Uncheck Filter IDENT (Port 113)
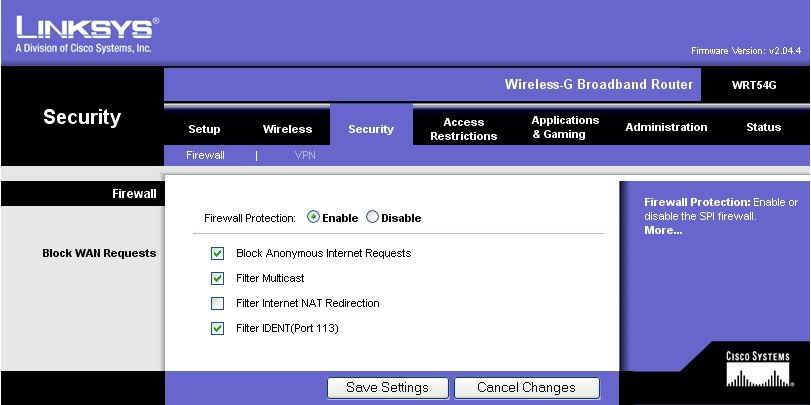811x405 pixels. click(217, 328)
